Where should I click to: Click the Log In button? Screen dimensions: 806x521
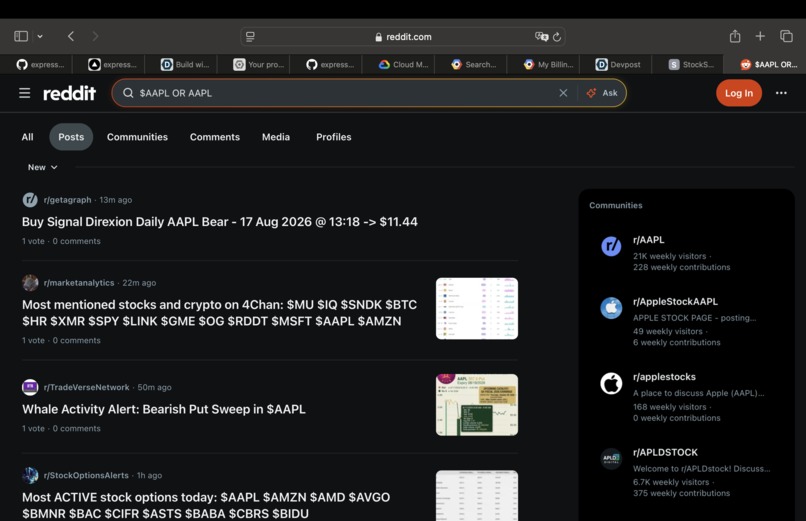point(739,93)
